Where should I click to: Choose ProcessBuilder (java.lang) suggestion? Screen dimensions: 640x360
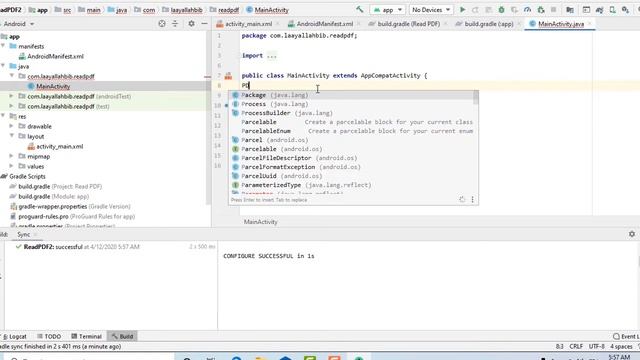tap(351, 113)
